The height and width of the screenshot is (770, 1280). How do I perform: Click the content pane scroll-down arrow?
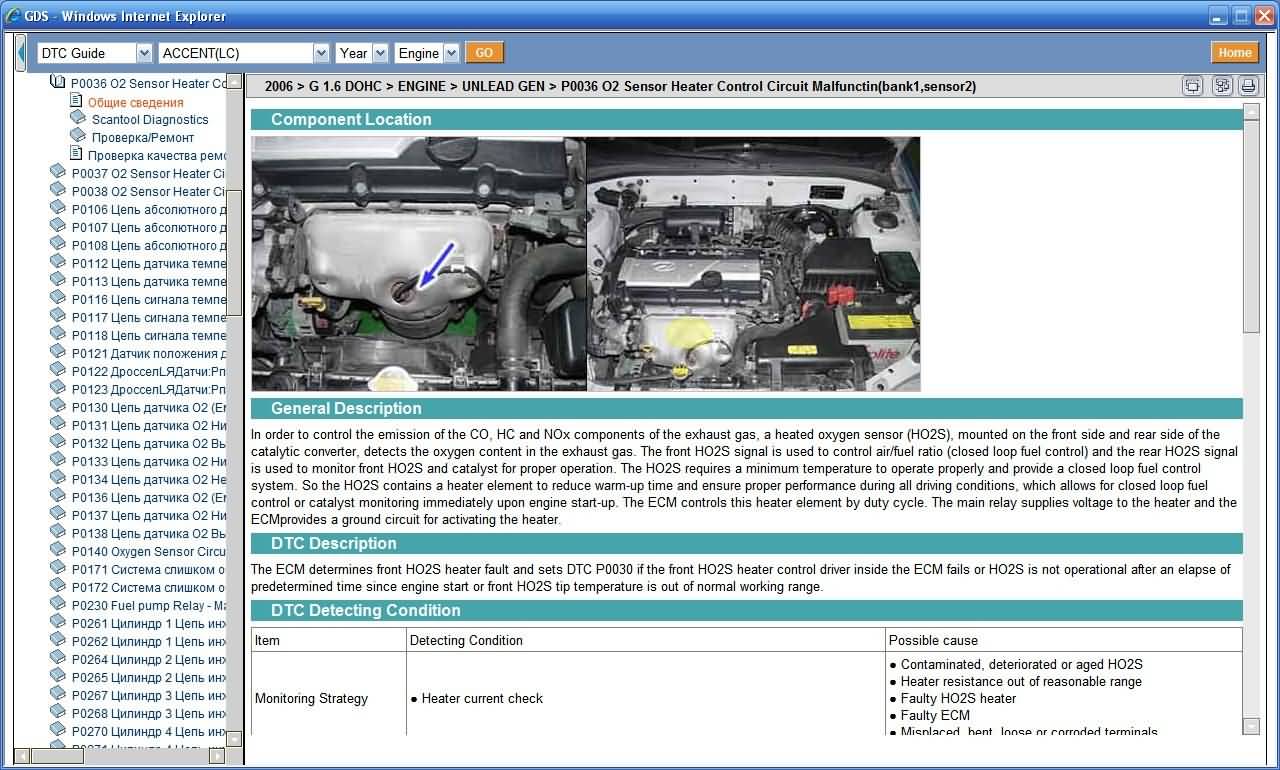pyautogui.click(x=1251, y=726)
